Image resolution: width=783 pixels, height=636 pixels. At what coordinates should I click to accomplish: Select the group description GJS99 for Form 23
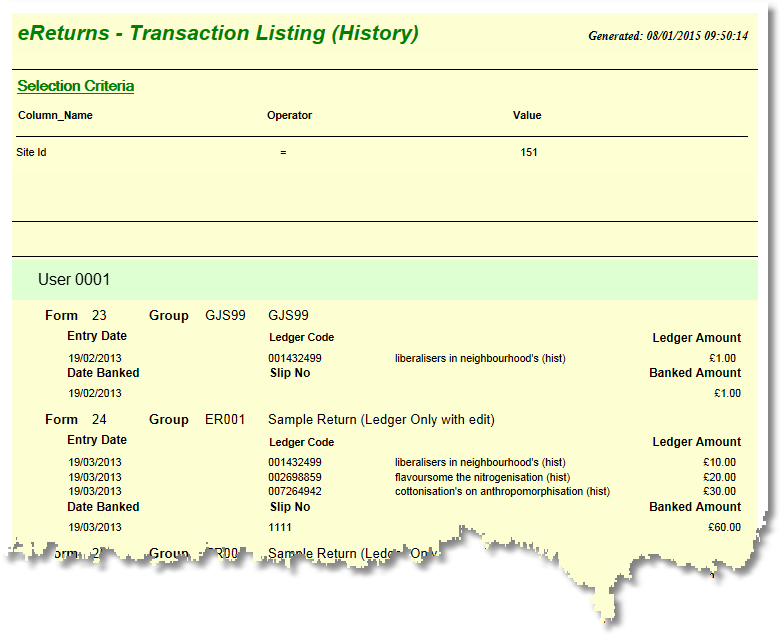tap(288, 316)
